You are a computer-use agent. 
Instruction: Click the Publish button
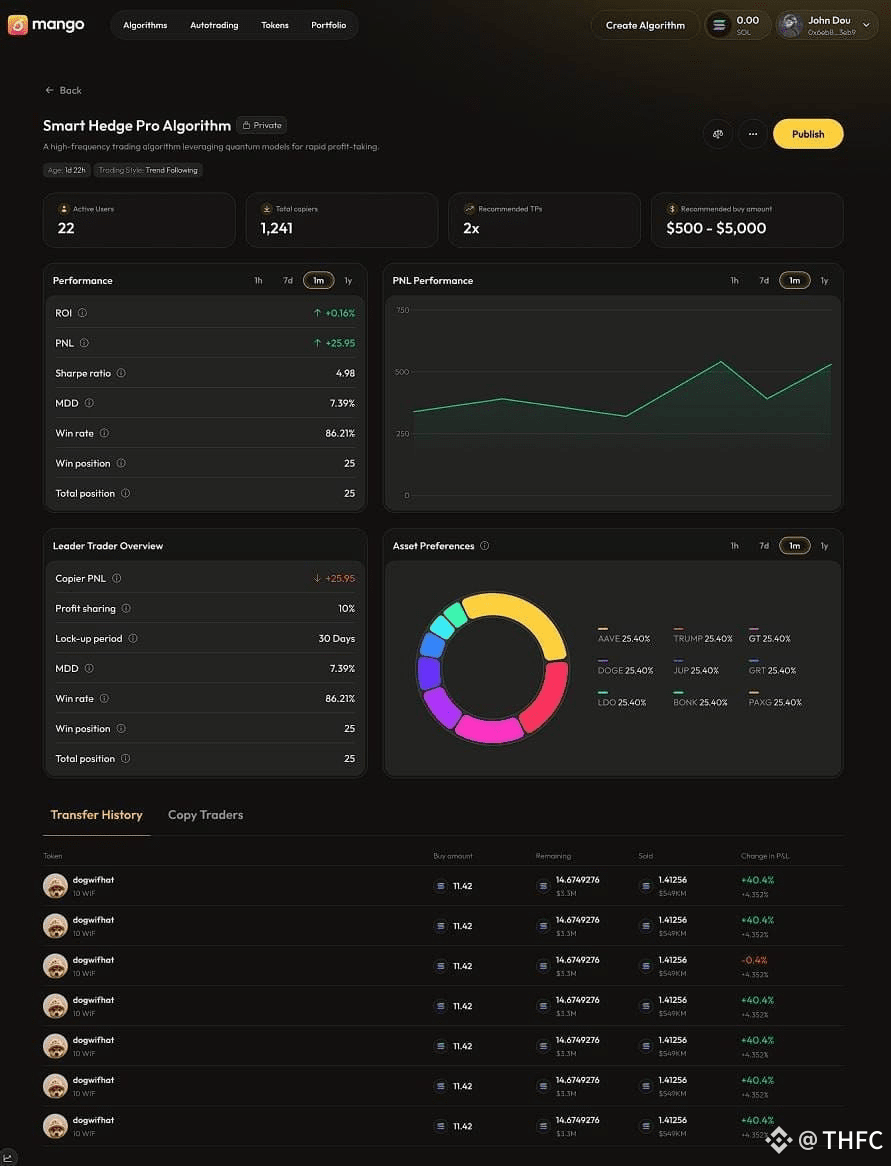(x=808, y=134)
